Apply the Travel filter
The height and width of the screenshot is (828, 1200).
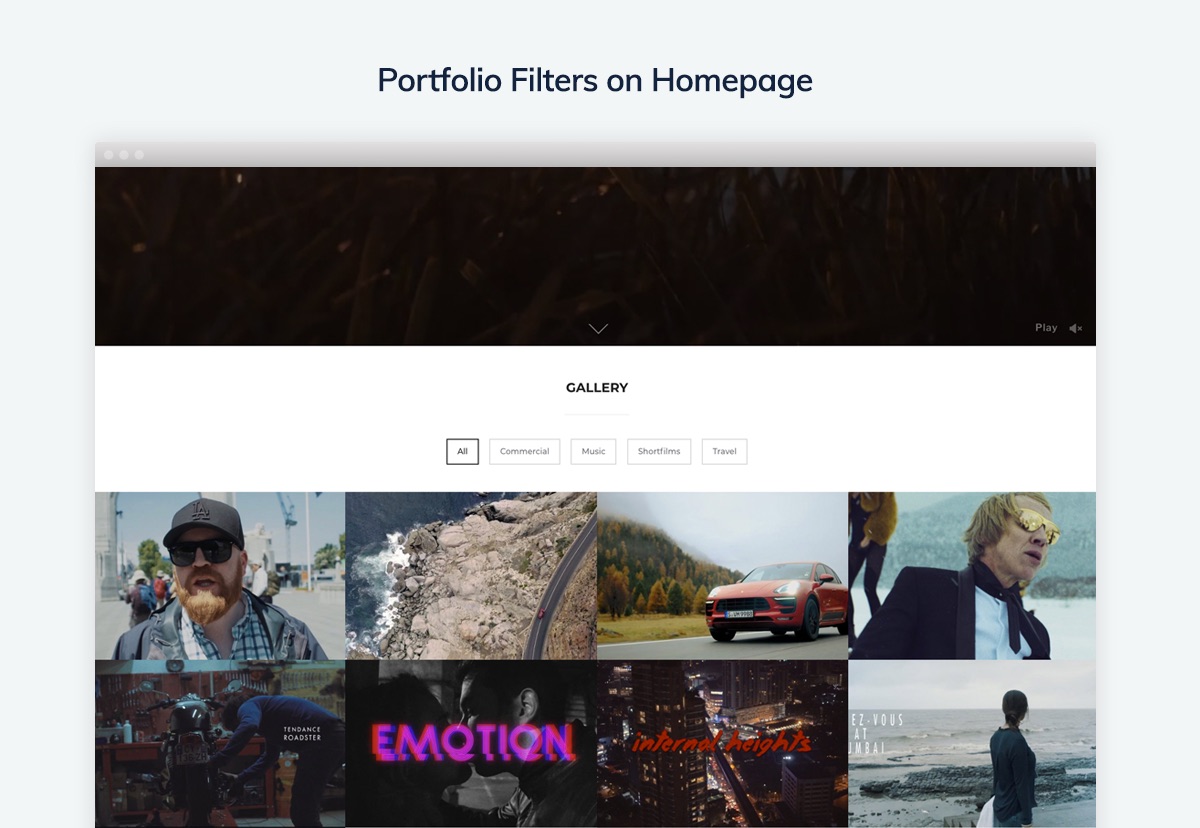(725, 451)
